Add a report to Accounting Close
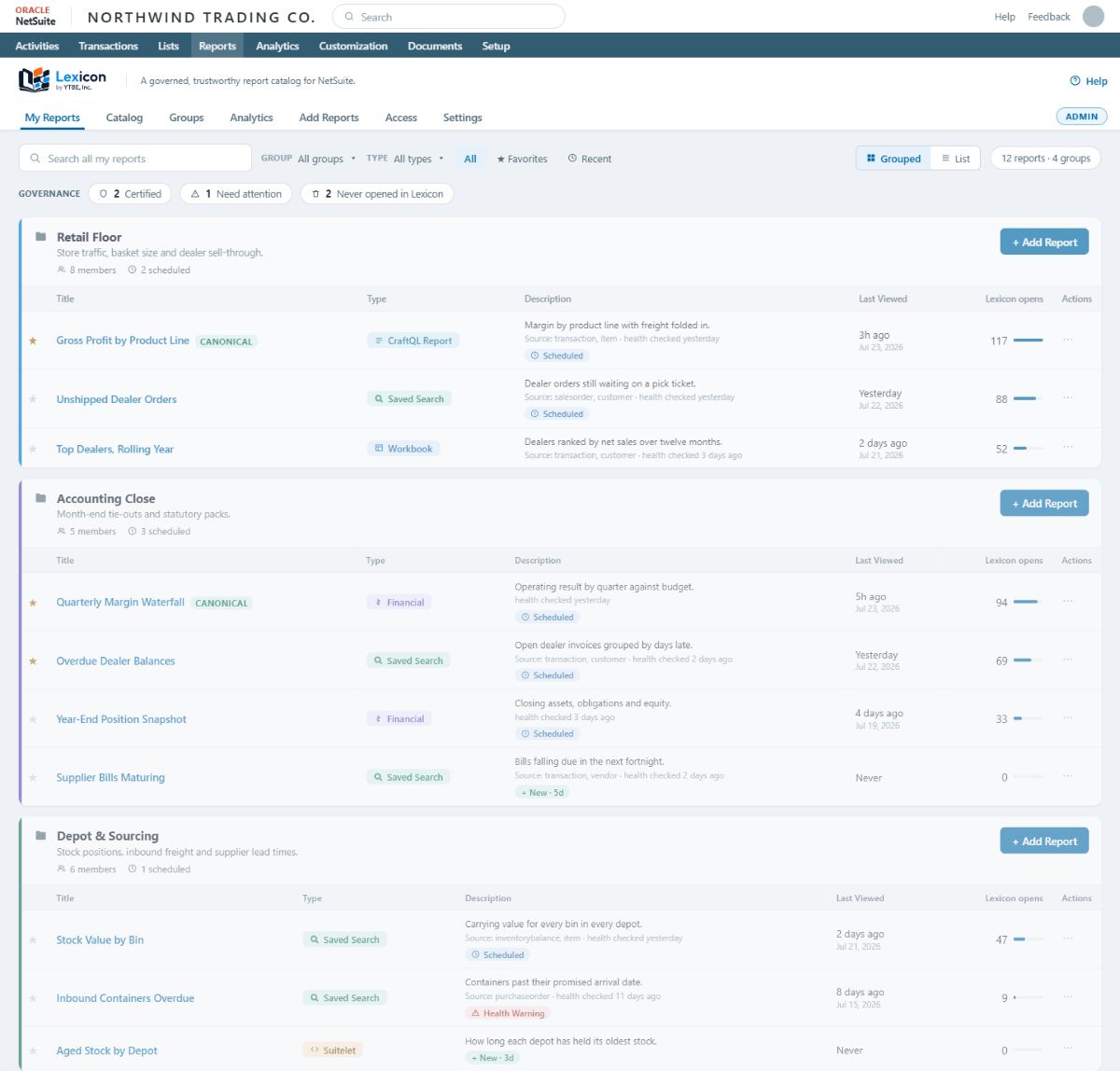The height and width of the screenshot is (1071, 1120). tap(1044, 503)
